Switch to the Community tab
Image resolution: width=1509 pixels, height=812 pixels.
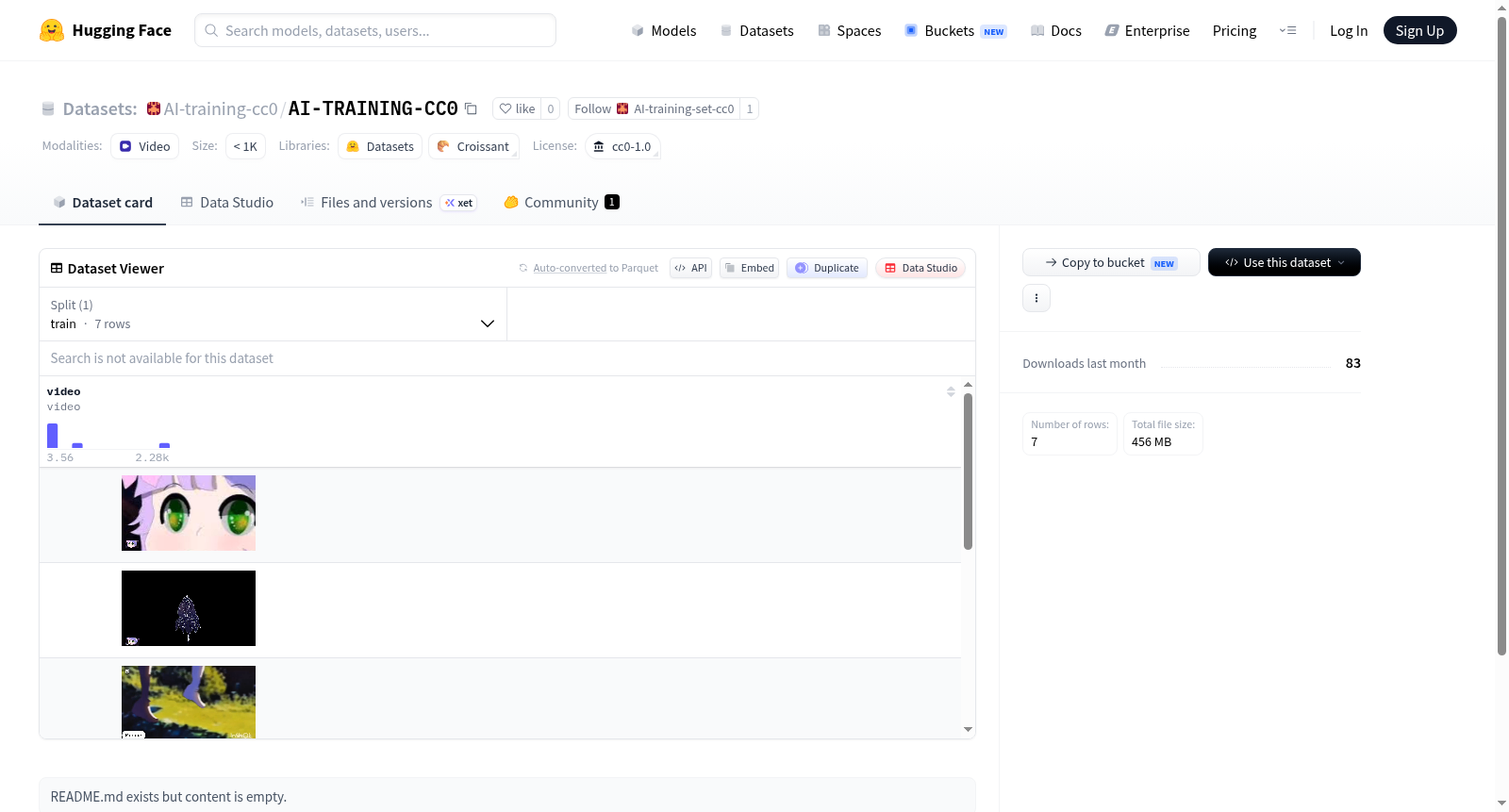[561, 202]
